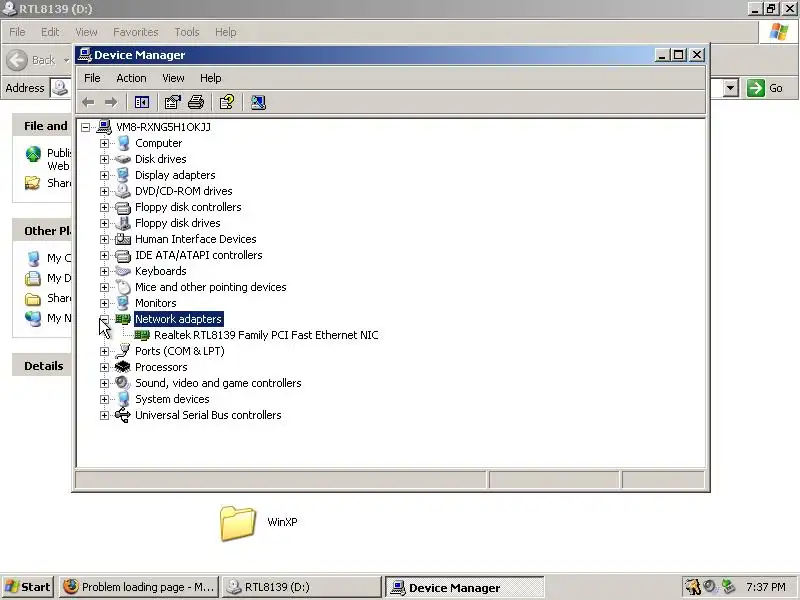The image size is (800, 600).
Task: Click the Start button
Action: [x=28, y=587]
